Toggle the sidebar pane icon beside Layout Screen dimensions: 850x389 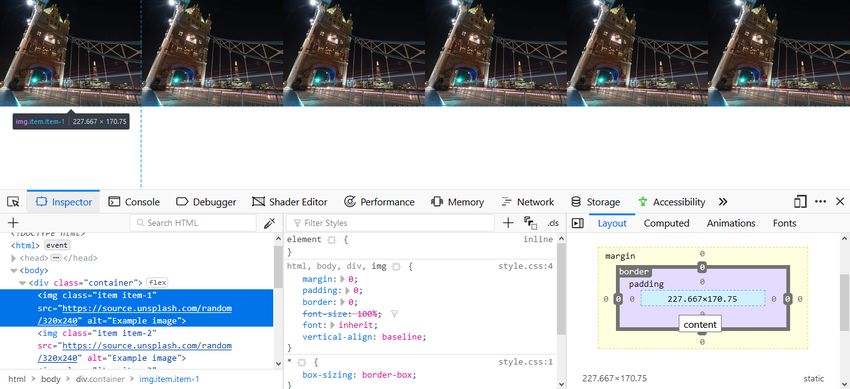click(x=578, y=223)
